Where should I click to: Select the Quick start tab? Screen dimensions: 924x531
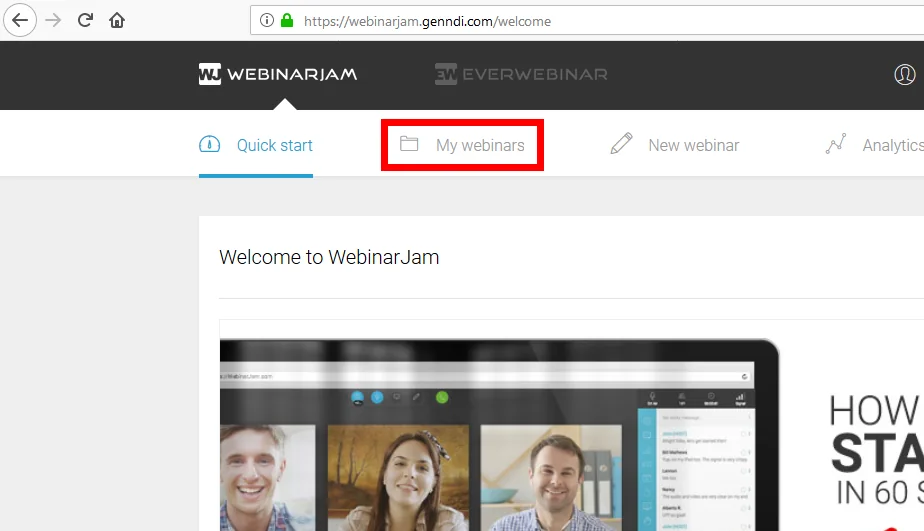click(x=256, y=146)
